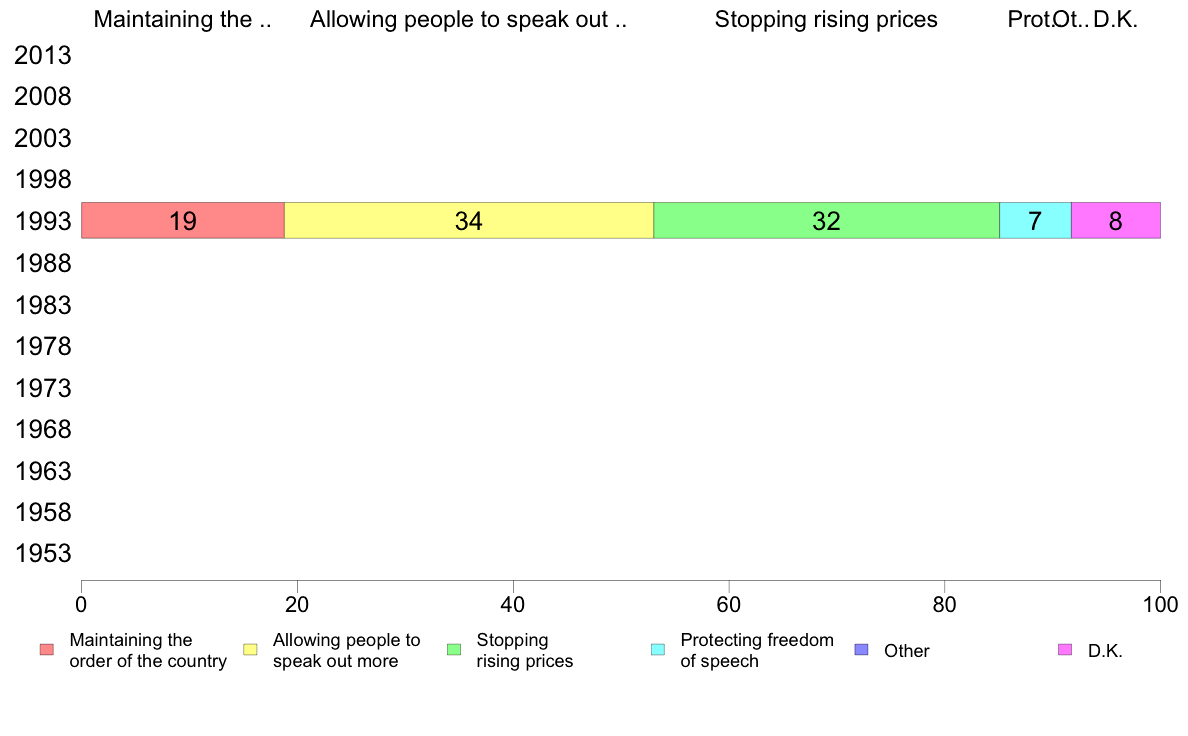
Task: Click the 60 tick on the x-axis
Action: (729, 604)
